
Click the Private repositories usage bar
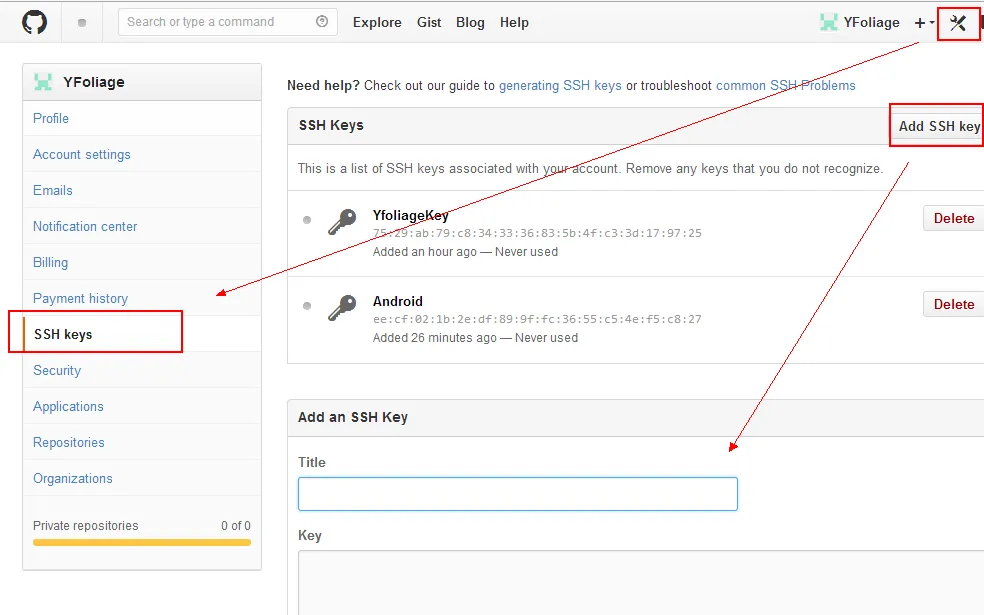click(x=142, y=542)
